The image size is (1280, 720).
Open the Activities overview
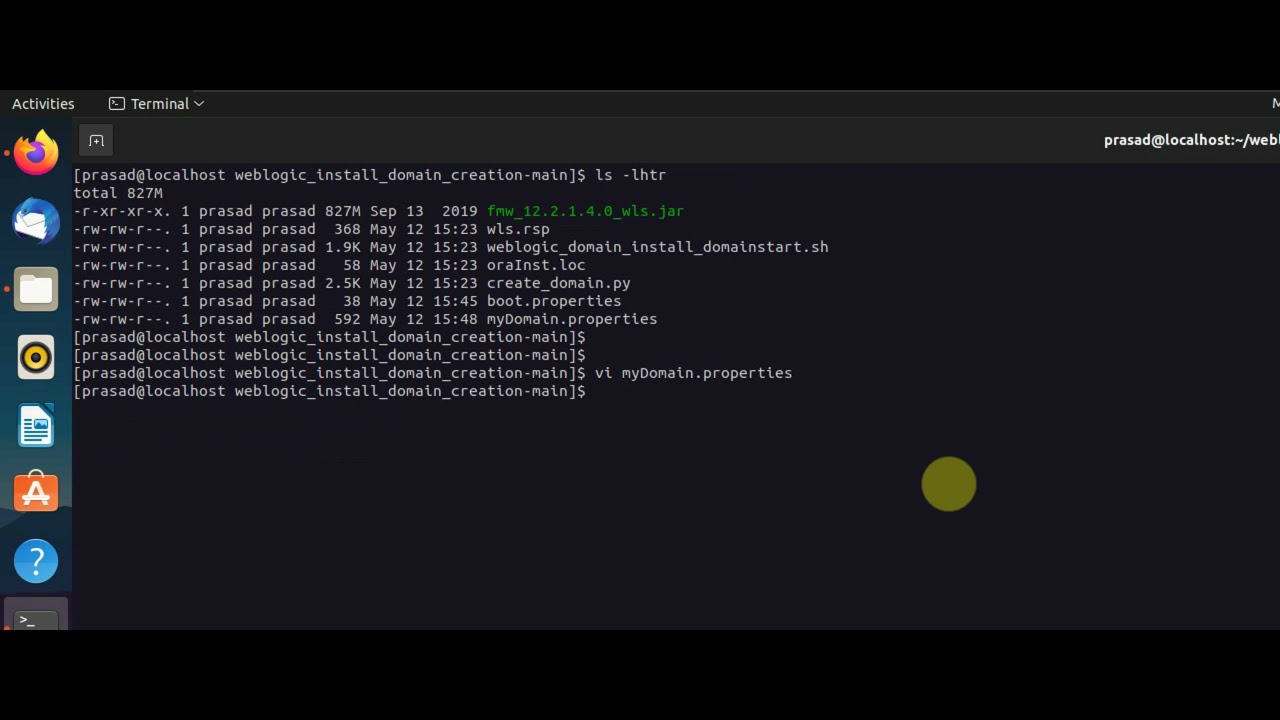pyautogui.click(x=43, y=104)
